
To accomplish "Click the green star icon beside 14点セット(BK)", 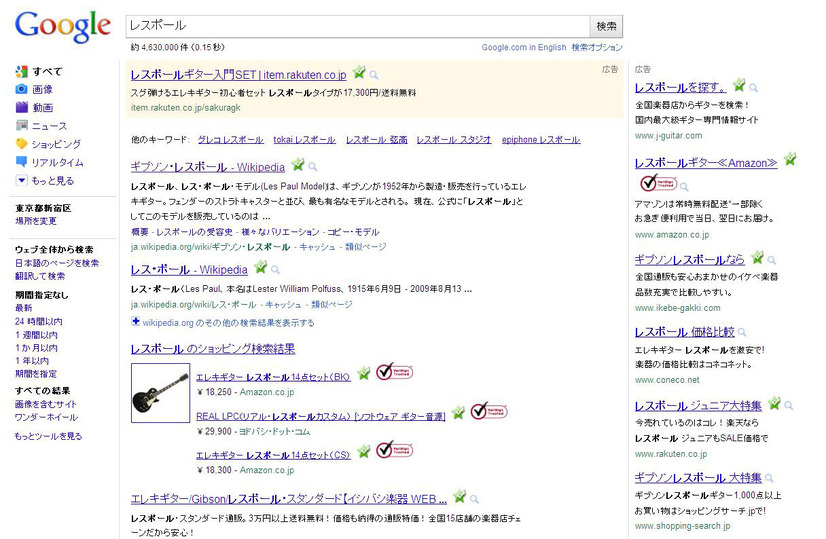I will (363, 374).
